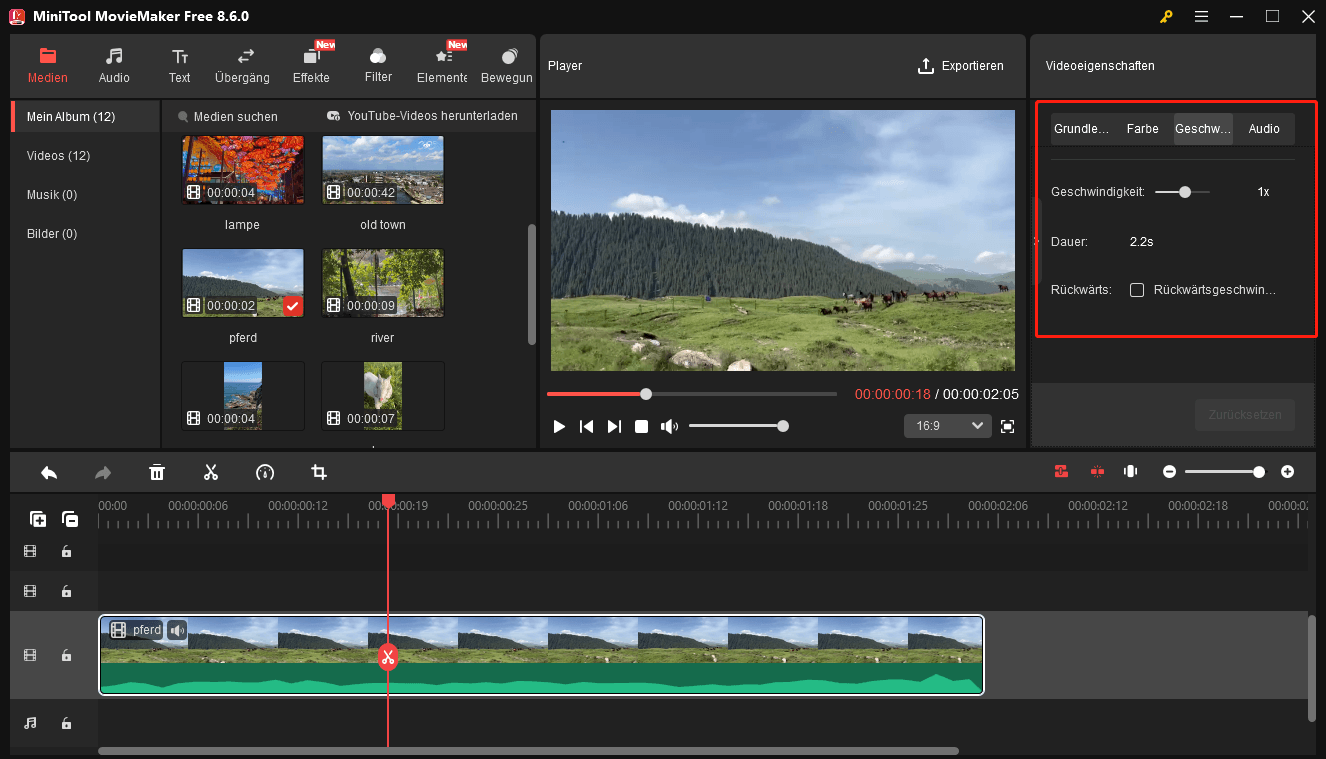This screenshot has height=759, width=1326.
Task: Switch to the Farbe tab in Videoeigenschaften
Action: click(x=1142, y=128)
